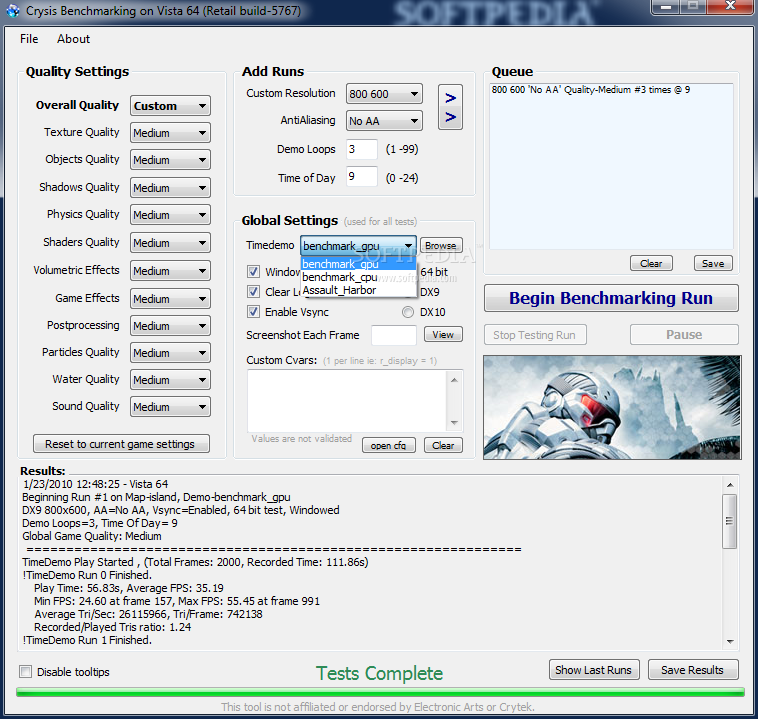Image resolution: width=758 pixels, height=719 pixels.
Task: Click the app icon in the title bar
Action: (x=13, y=10)
